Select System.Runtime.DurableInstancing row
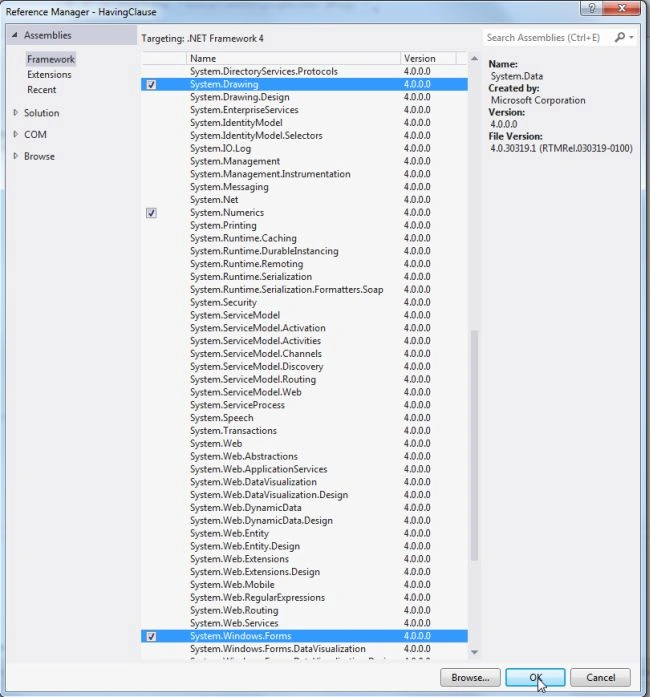The height and width of the screenshot is (697, 650). [305, 251]
